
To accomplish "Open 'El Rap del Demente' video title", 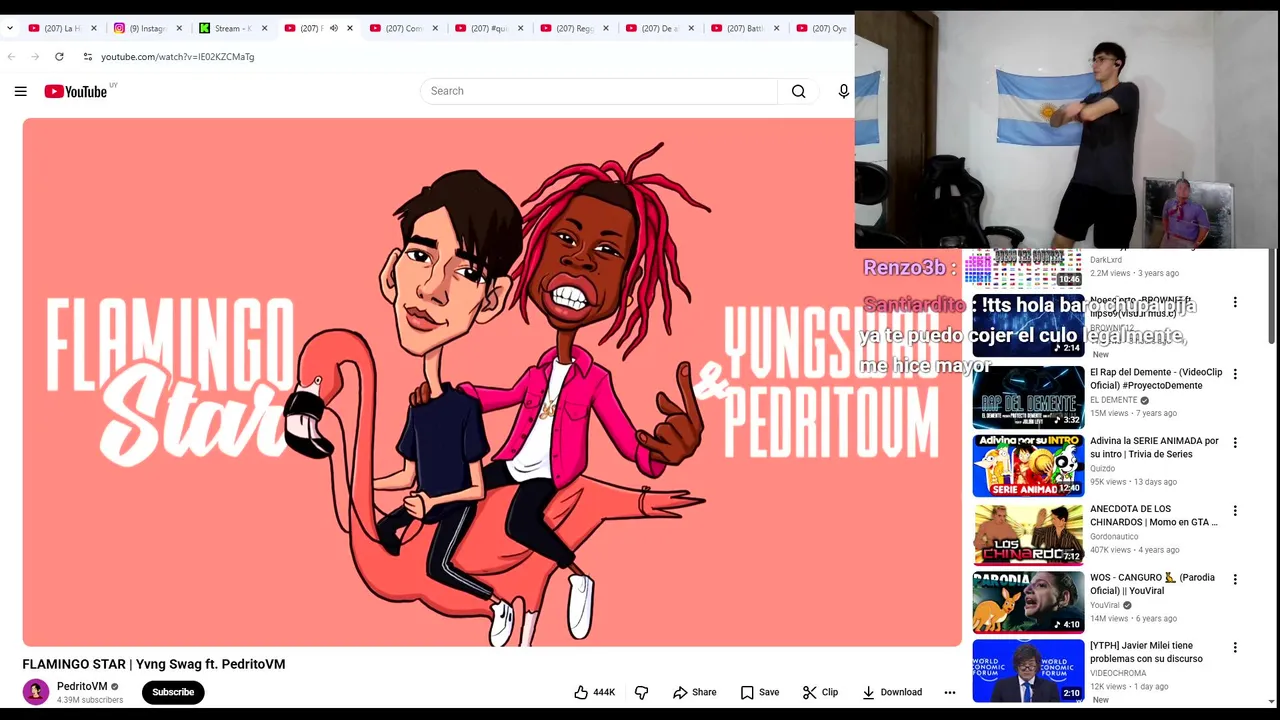I will coord(1156,379).
